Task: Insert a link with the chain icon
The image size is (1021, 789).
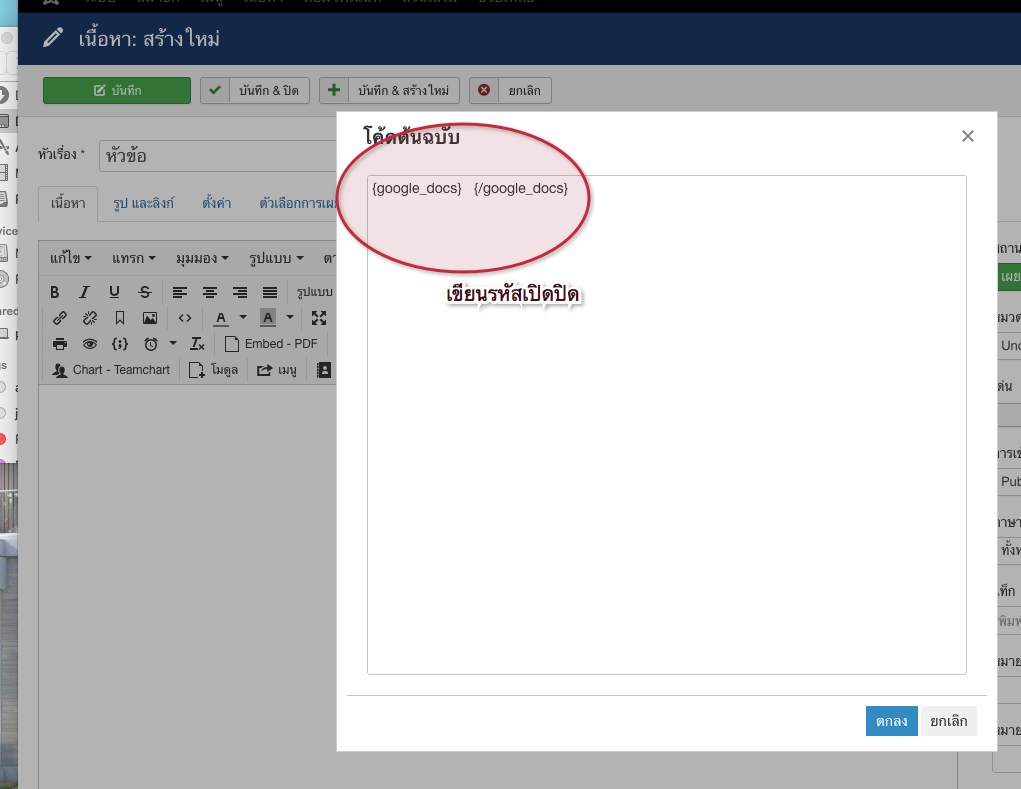Action: tap(59, 318)
